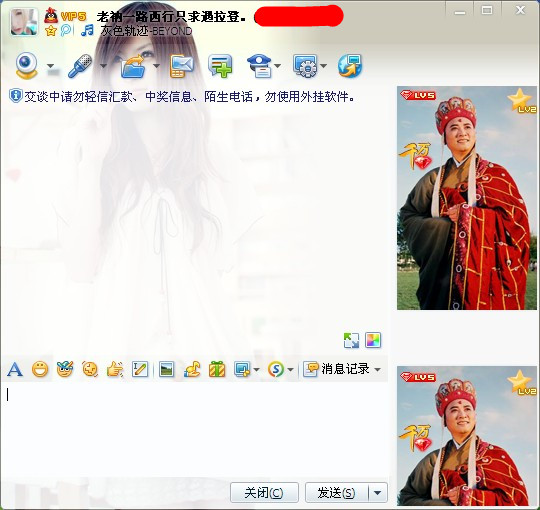
Task: Expand application options arrow next to gear monitor
Action: coord(323,66)
